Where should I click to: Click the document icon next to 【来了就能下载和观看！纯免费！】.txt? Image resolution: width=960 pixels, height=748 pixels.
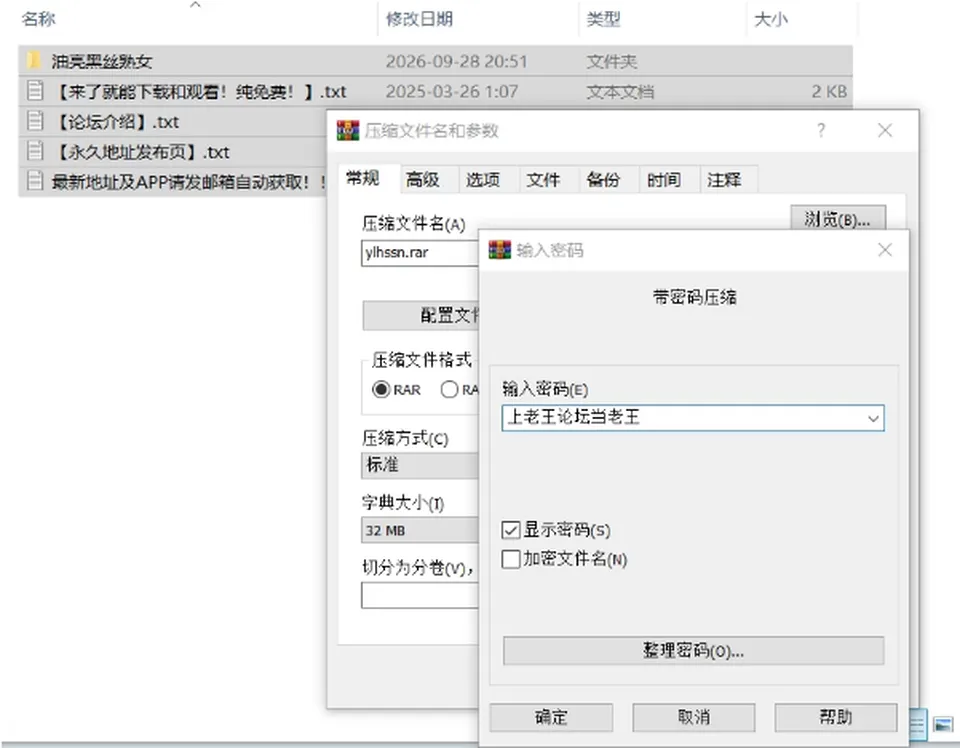coord(35,91)
